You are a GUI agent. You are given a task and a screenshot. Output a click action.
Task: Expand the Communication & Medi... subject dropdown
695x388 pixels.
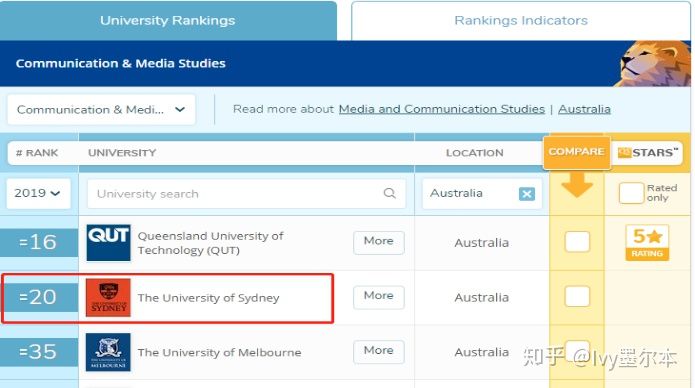click(x=101, y=110)
